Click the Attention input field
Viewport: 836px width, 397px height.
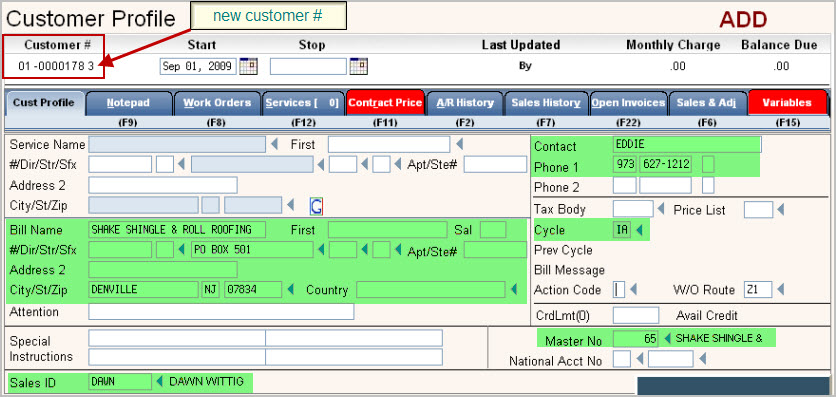pyautogui.click(x=221, y=312)
